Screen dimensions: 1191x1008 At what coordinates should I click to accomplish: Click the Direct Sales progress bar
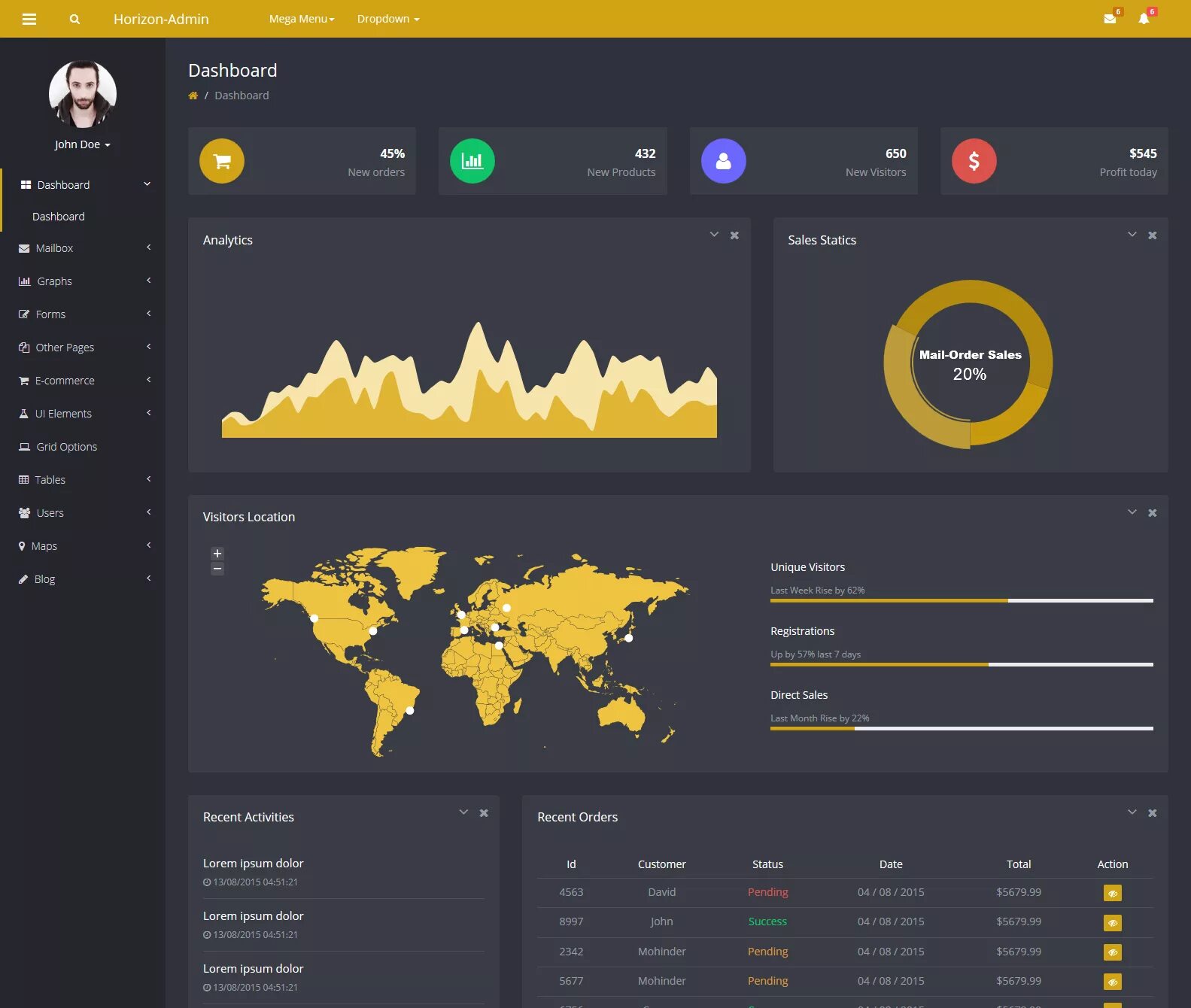click(962, 728)
